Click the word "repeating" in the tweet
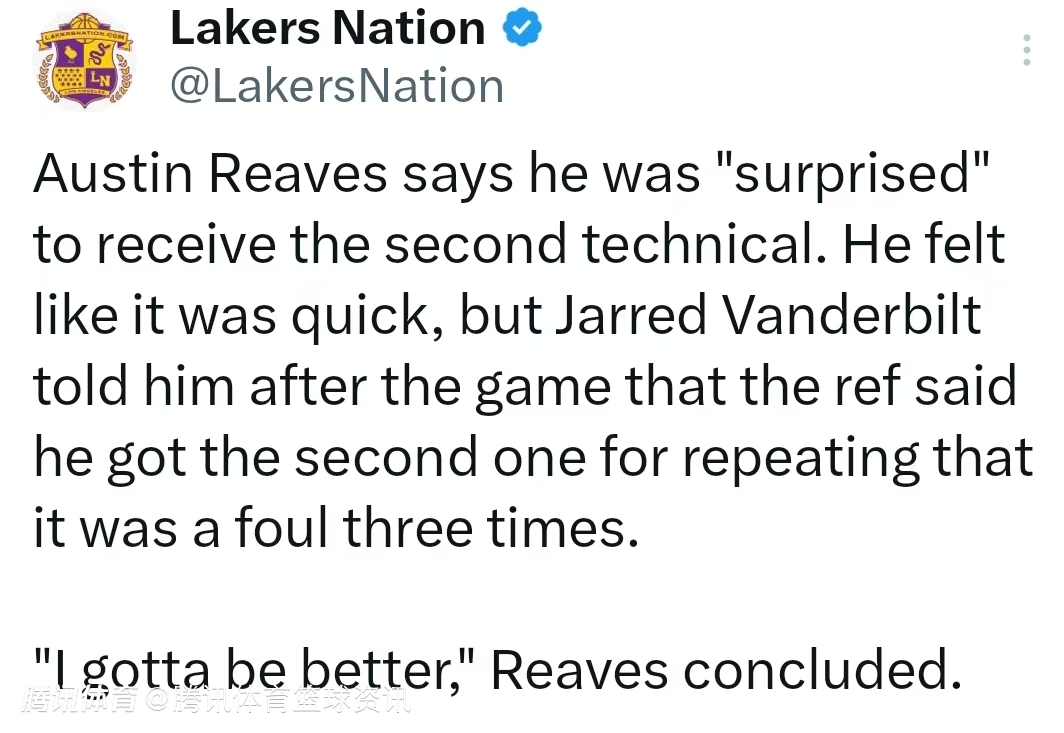 pyautogui.click(x=795, y=458)
